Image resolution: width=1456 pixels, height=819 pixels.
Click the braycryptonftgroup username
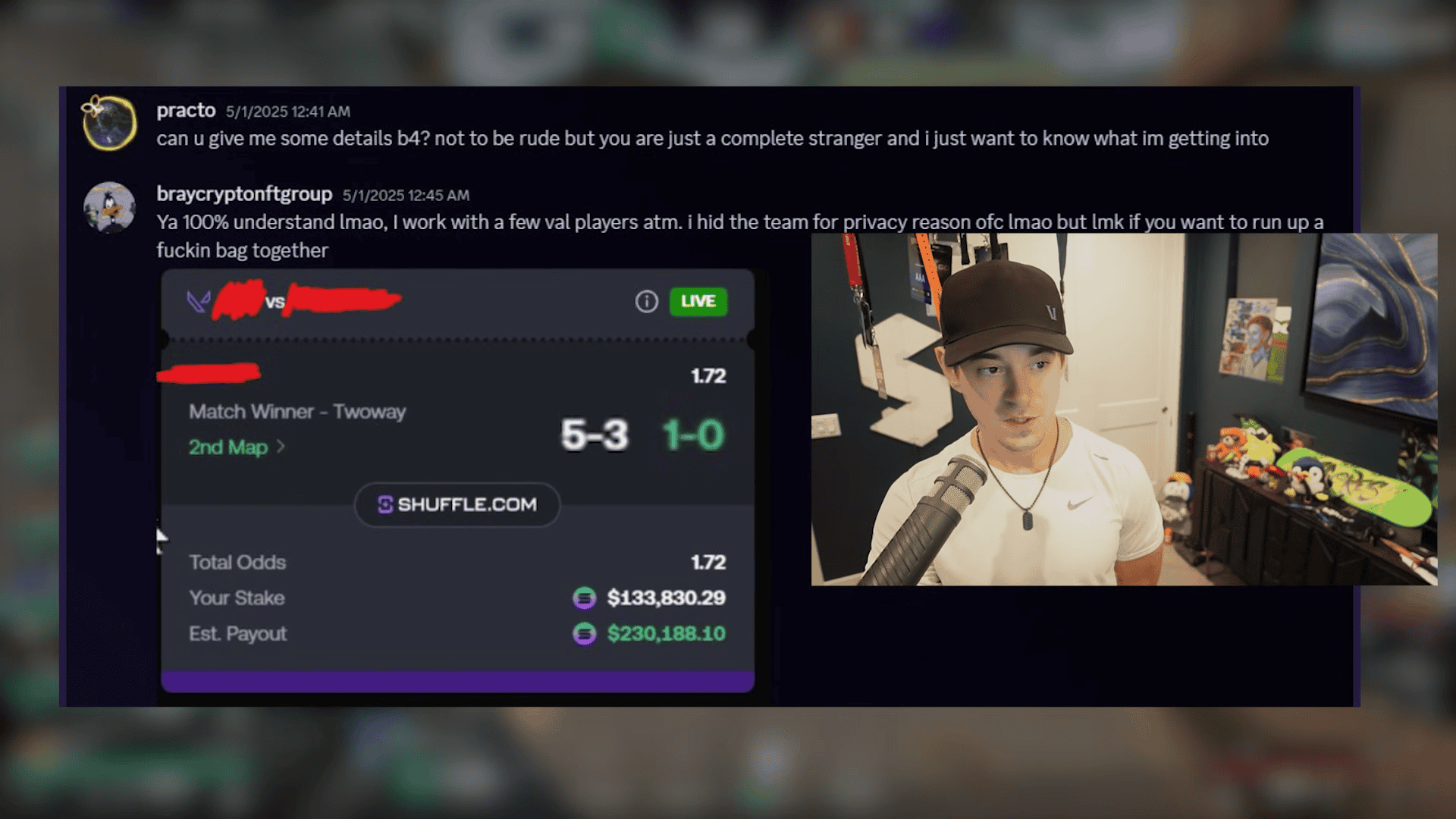tap(244, 194)
